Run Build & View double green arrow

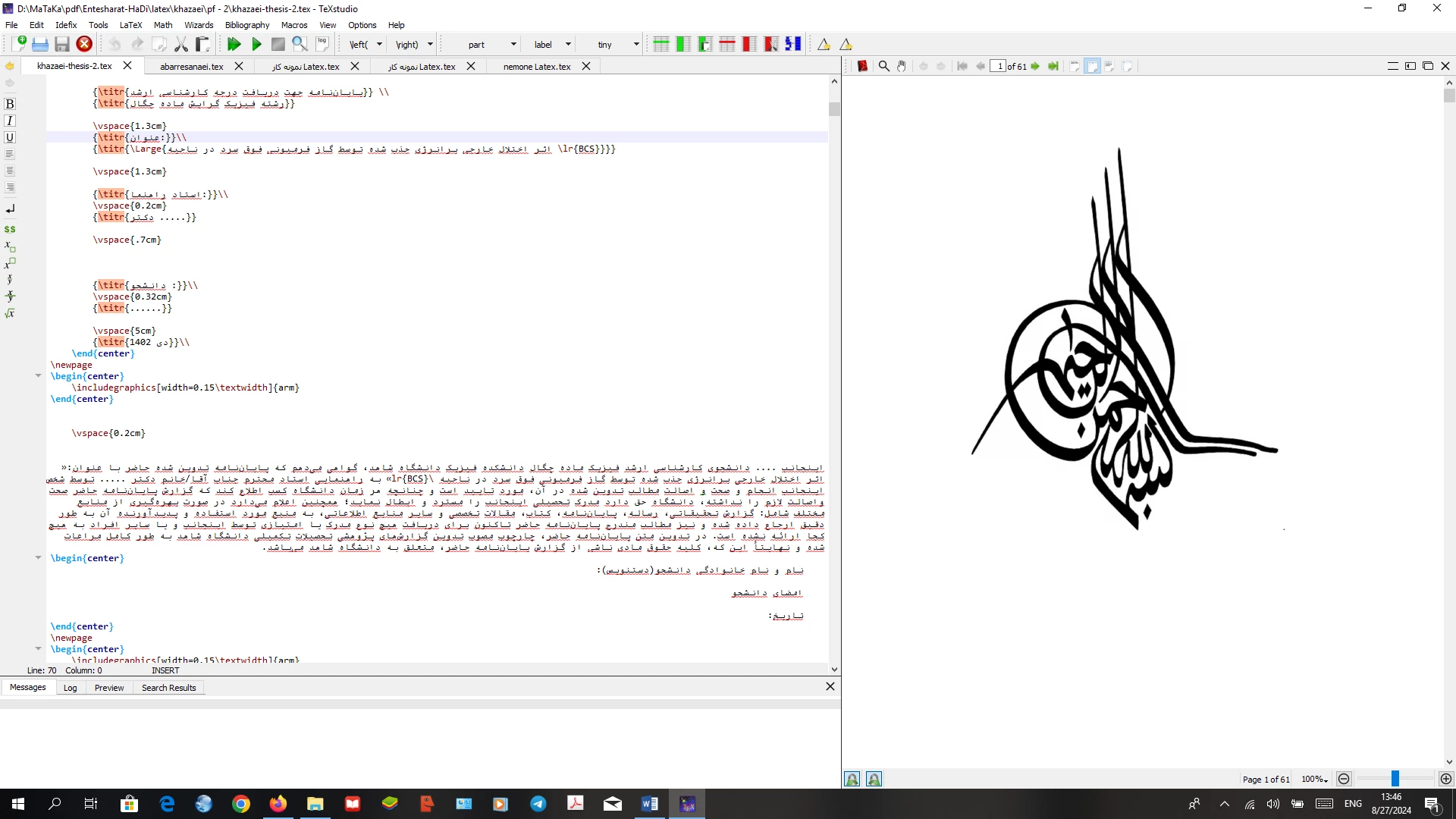(234, 44)
